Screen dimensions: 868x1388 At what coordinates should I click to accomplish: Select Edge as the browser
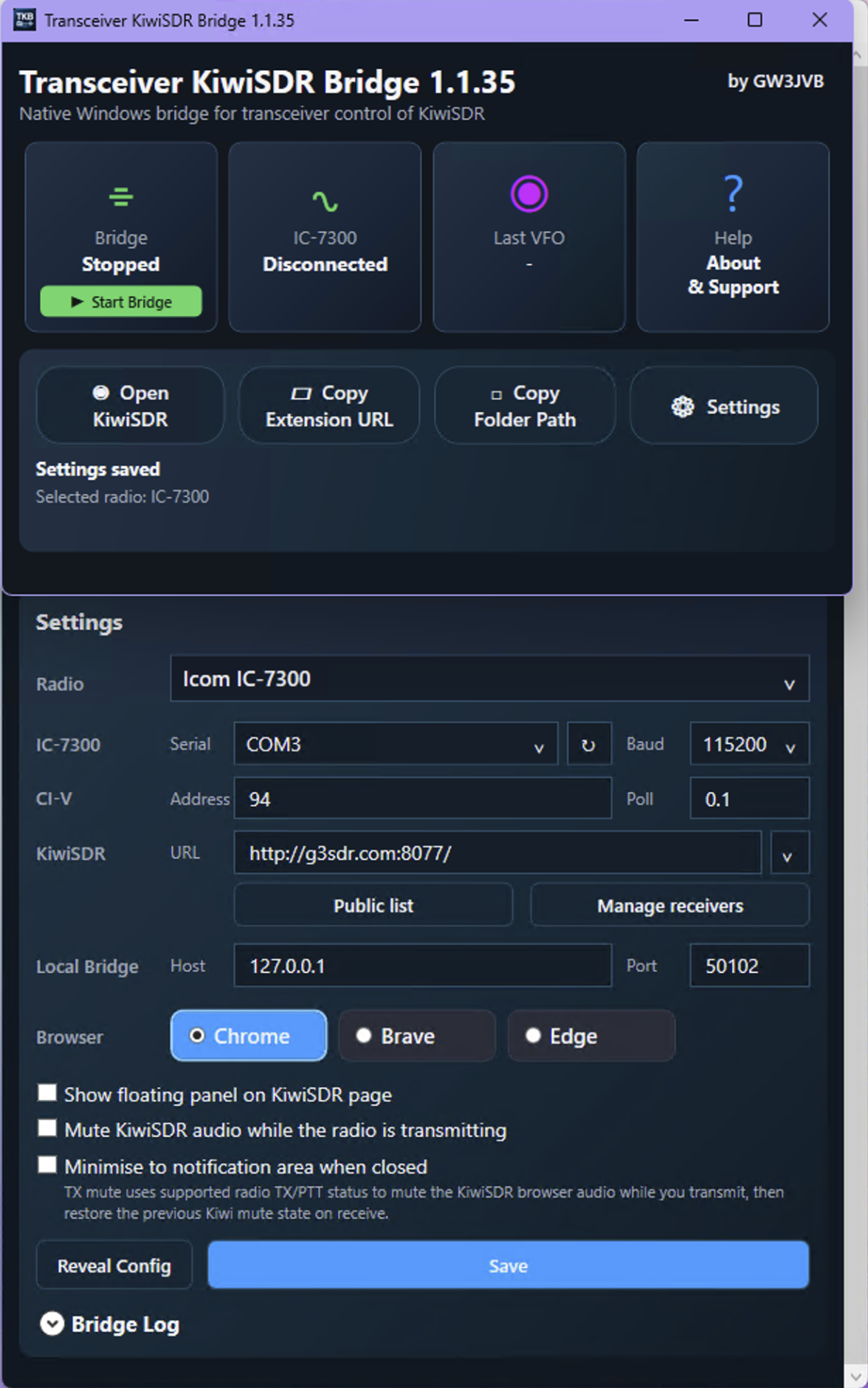591,1036
